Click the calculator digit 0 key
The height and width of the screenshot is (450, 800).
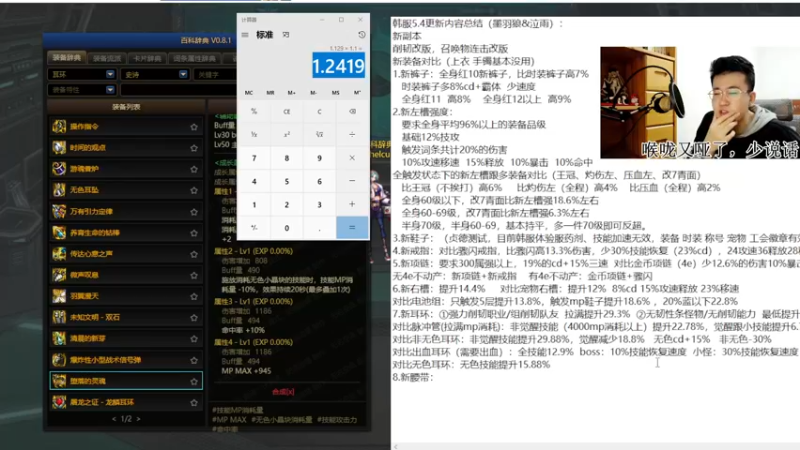(x=287, y=228)
